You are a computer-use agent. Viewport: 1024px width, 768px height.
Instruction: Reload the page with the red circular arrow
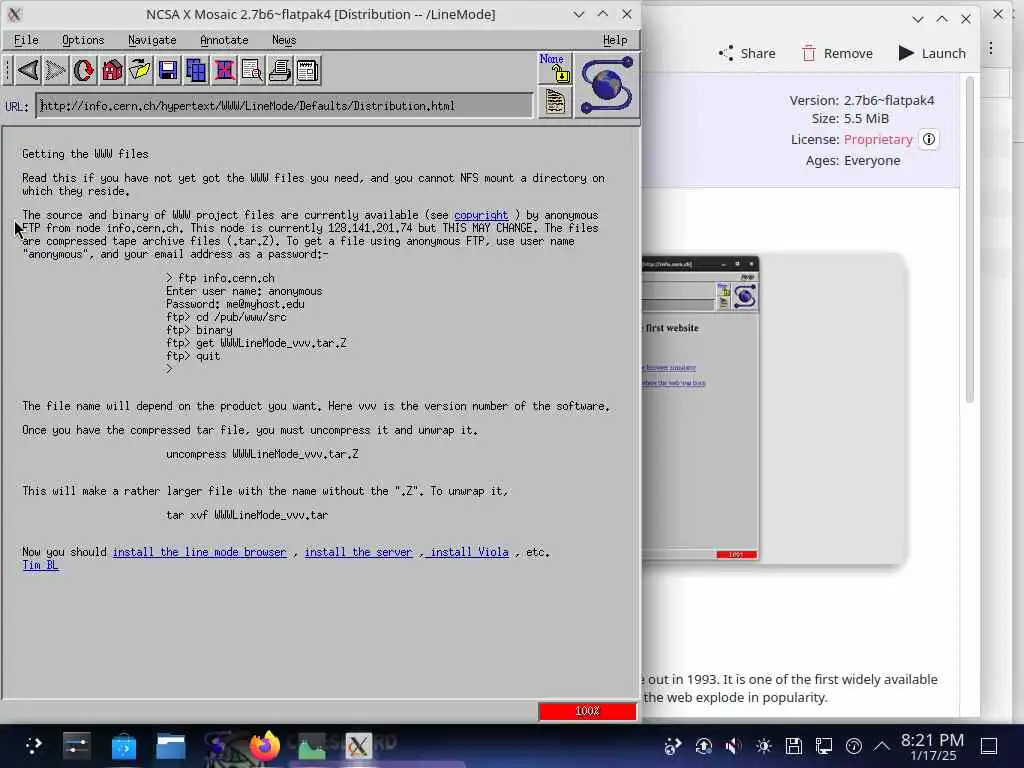[x=84, y=71]
